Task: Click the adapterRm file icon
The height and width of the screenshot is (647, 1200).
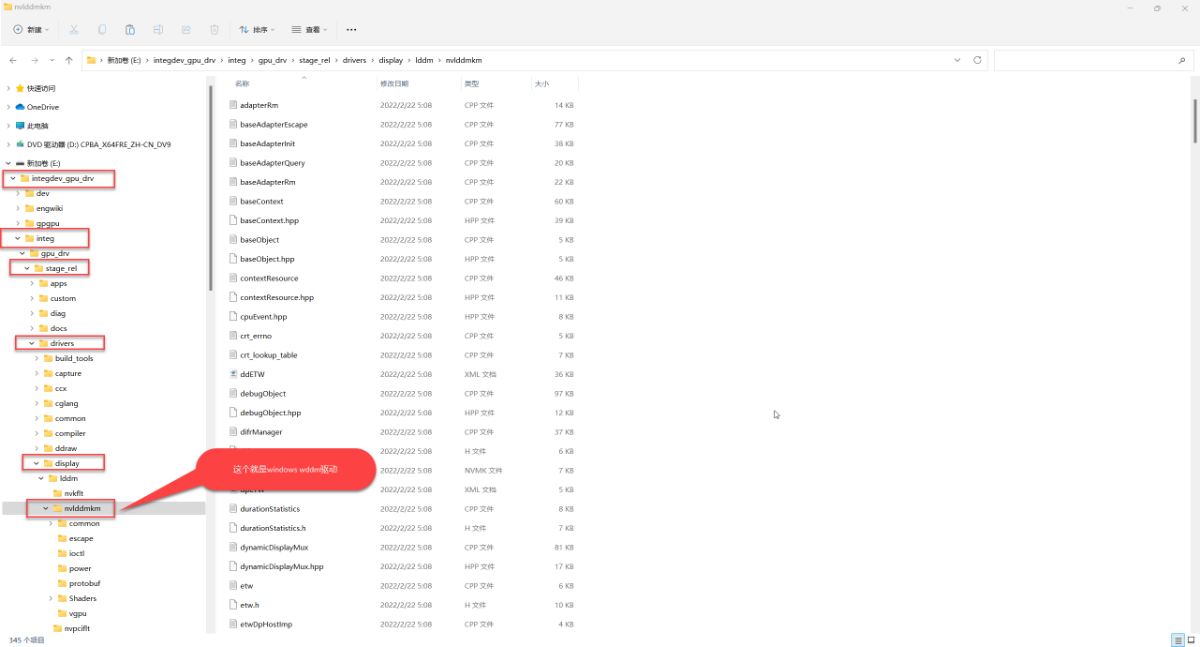Action: [233, 105]
